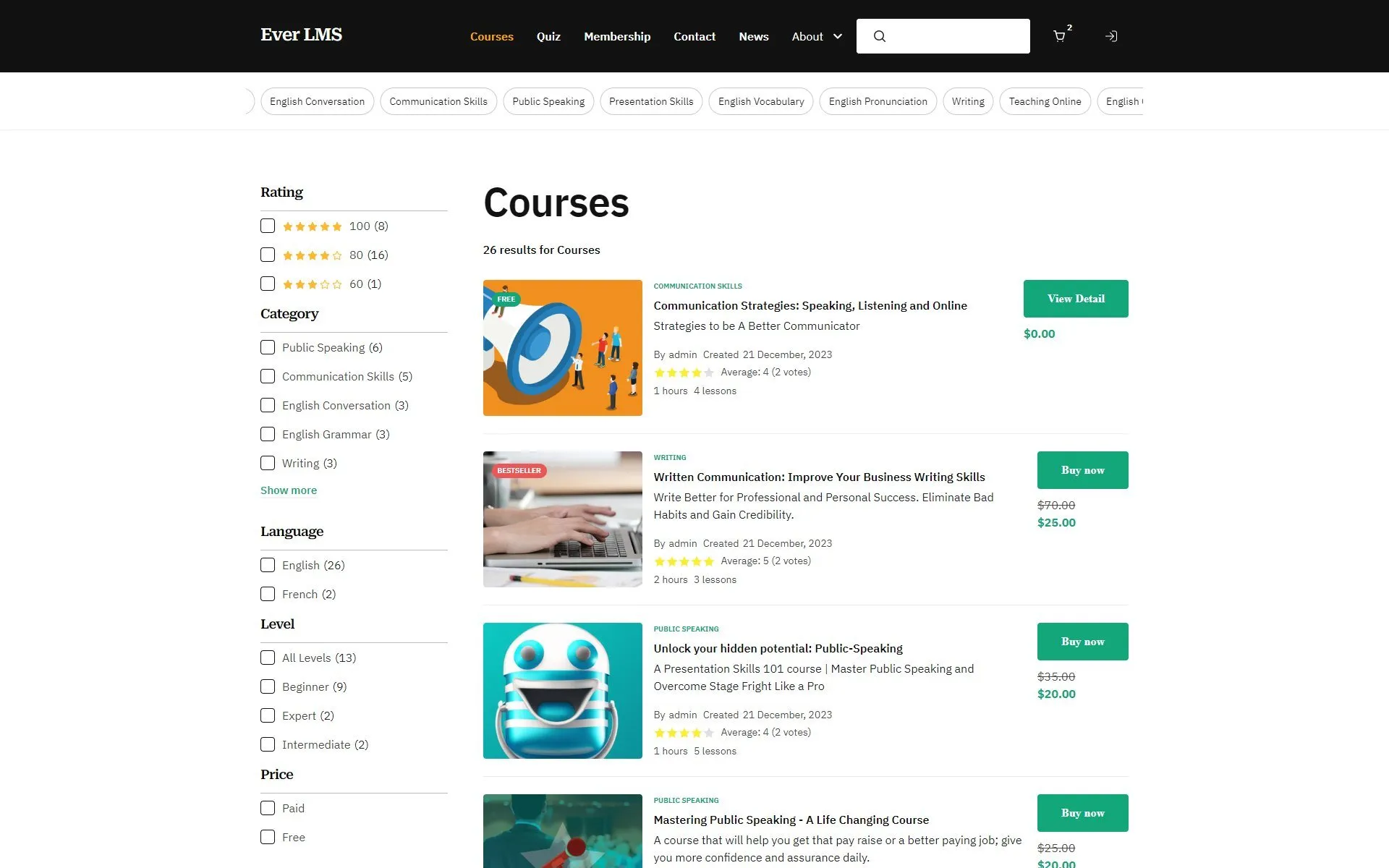The width and height of the screenshot is (1389, 868).
Task: Click the search input field
Action: (x=943, y=36)
